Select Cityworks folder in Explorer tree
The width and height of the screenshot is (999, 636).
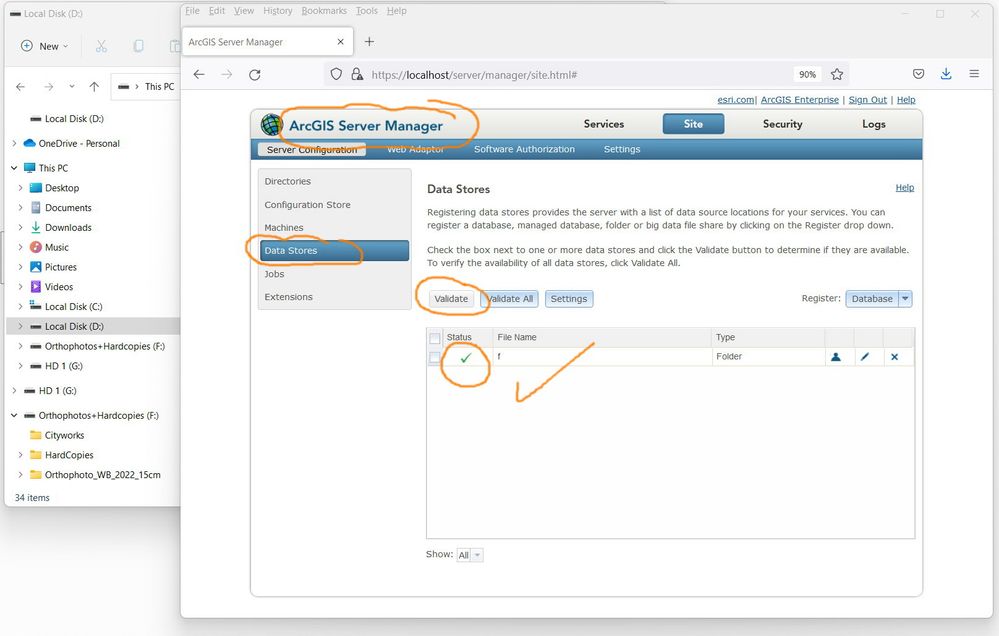64,435
